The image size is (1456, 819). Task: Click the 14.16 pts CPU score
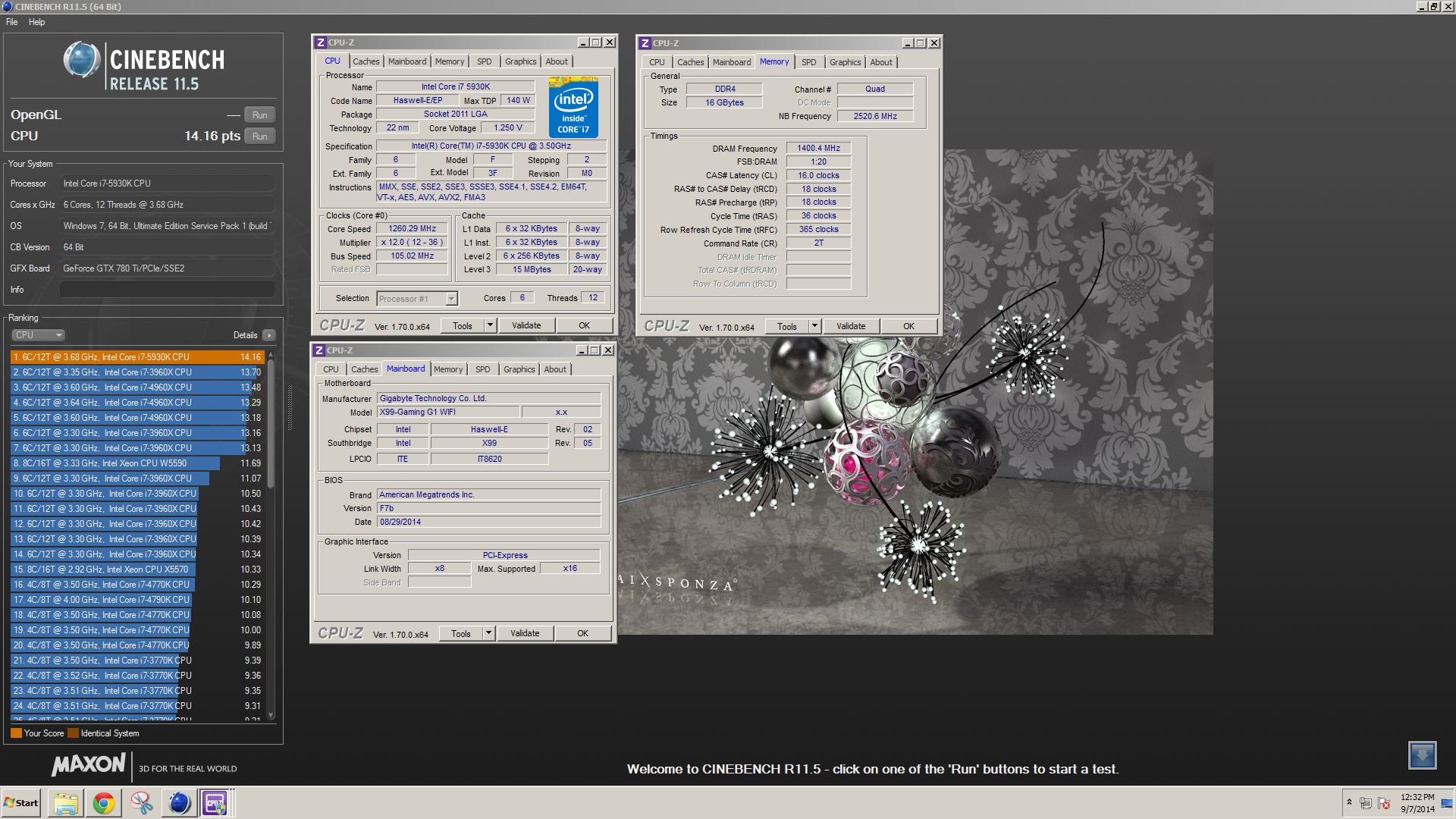212,136
